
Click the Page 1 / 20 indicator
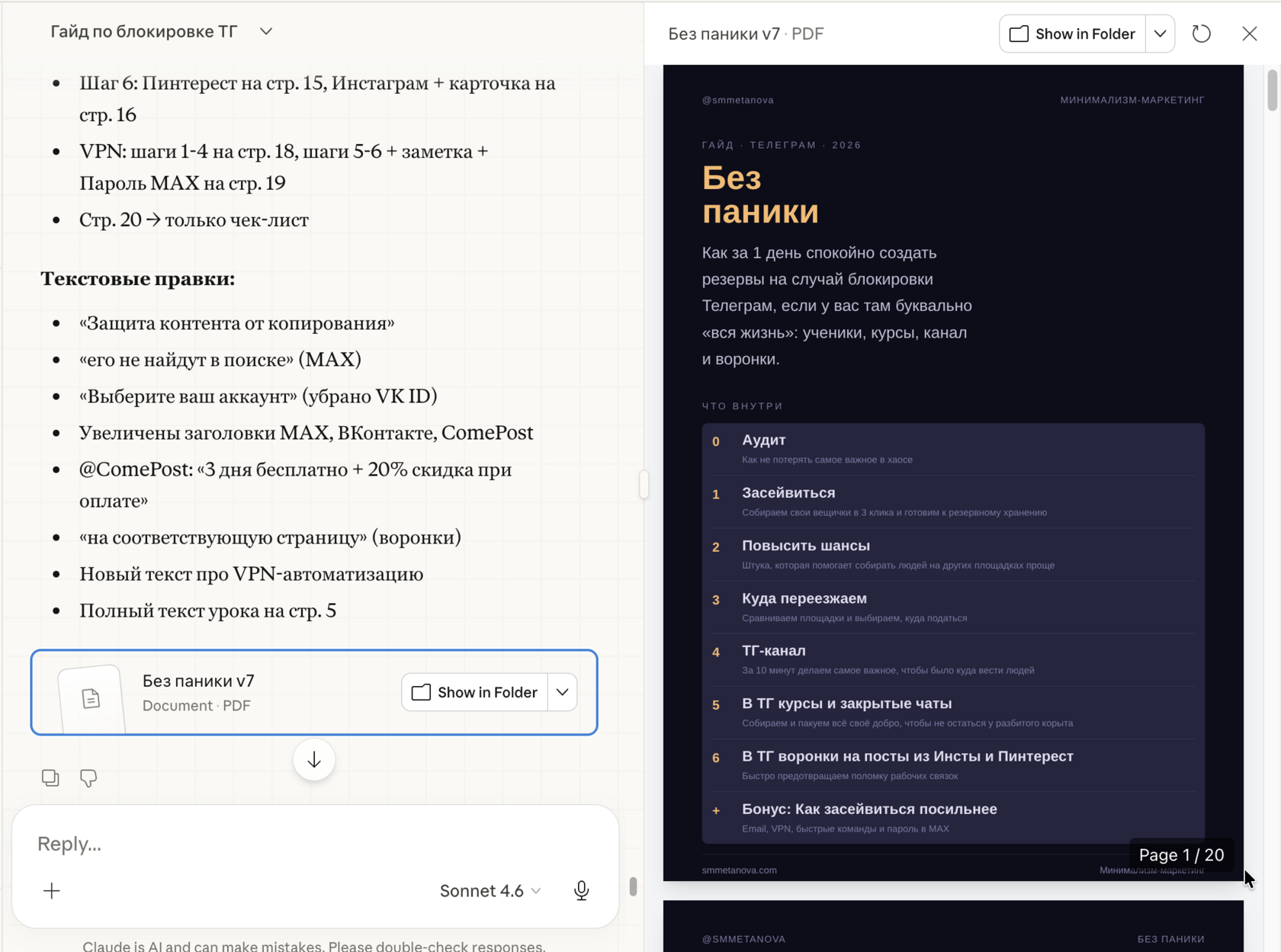coord(1181,854)
